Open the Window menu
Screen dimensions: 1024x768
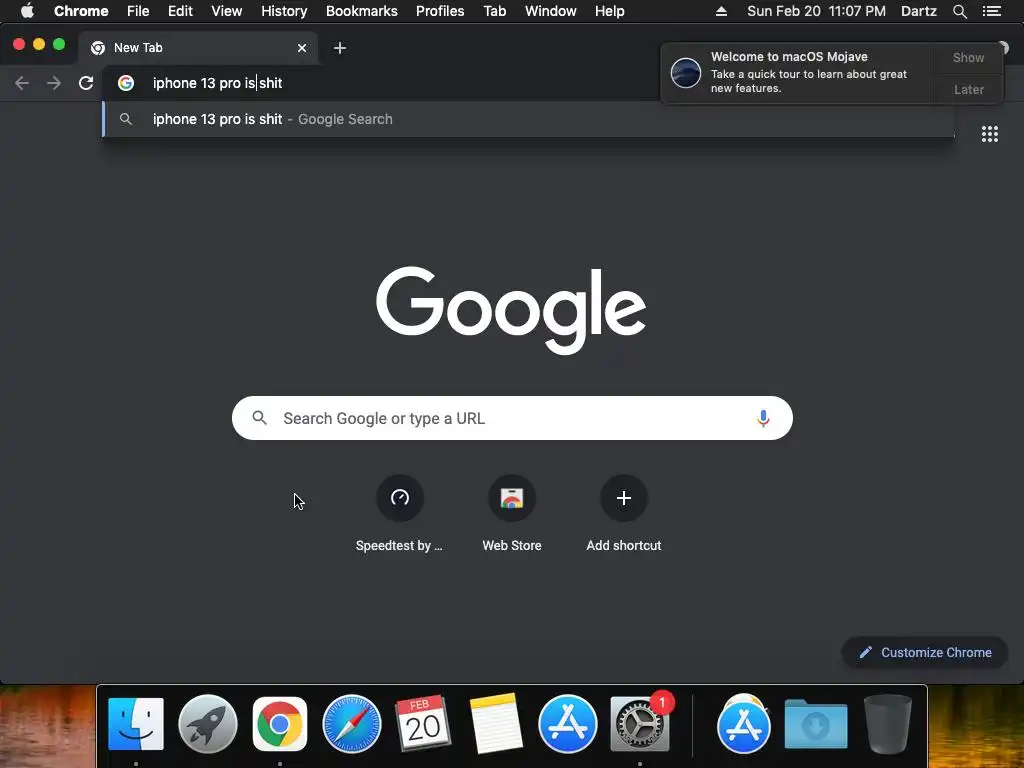click(x=551, y=11)
